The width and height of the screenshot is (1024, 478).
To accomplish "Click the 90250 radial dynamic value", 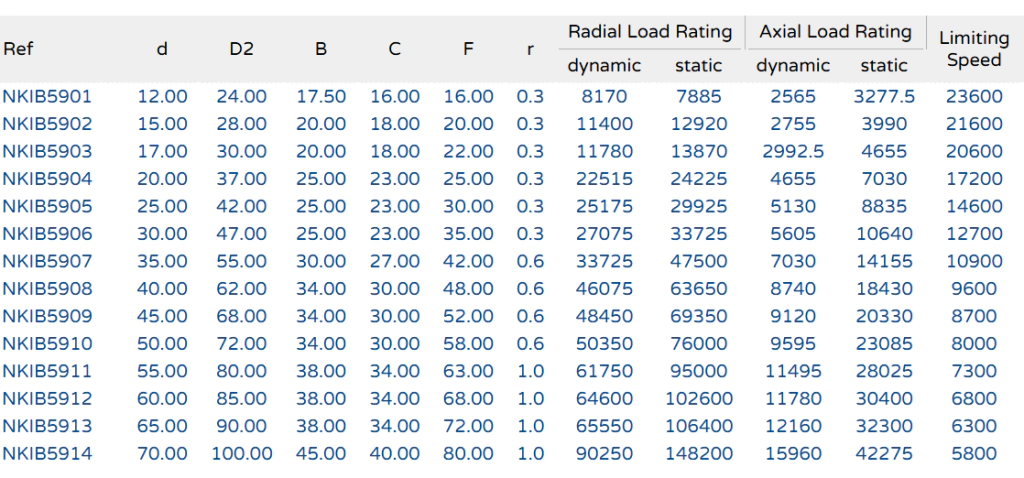I will click(x=604, y=453).
